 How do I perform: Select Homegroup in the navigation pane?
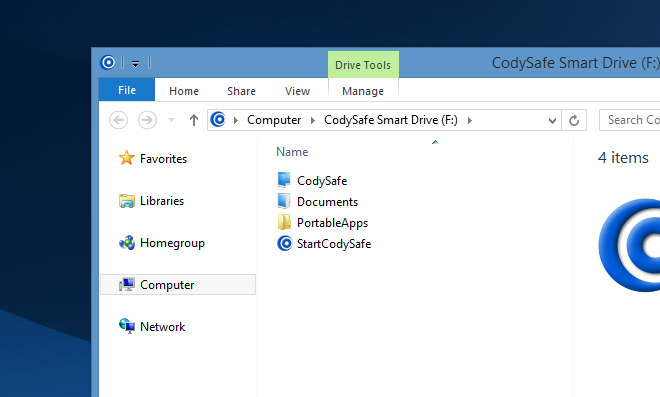coord(172,243)
